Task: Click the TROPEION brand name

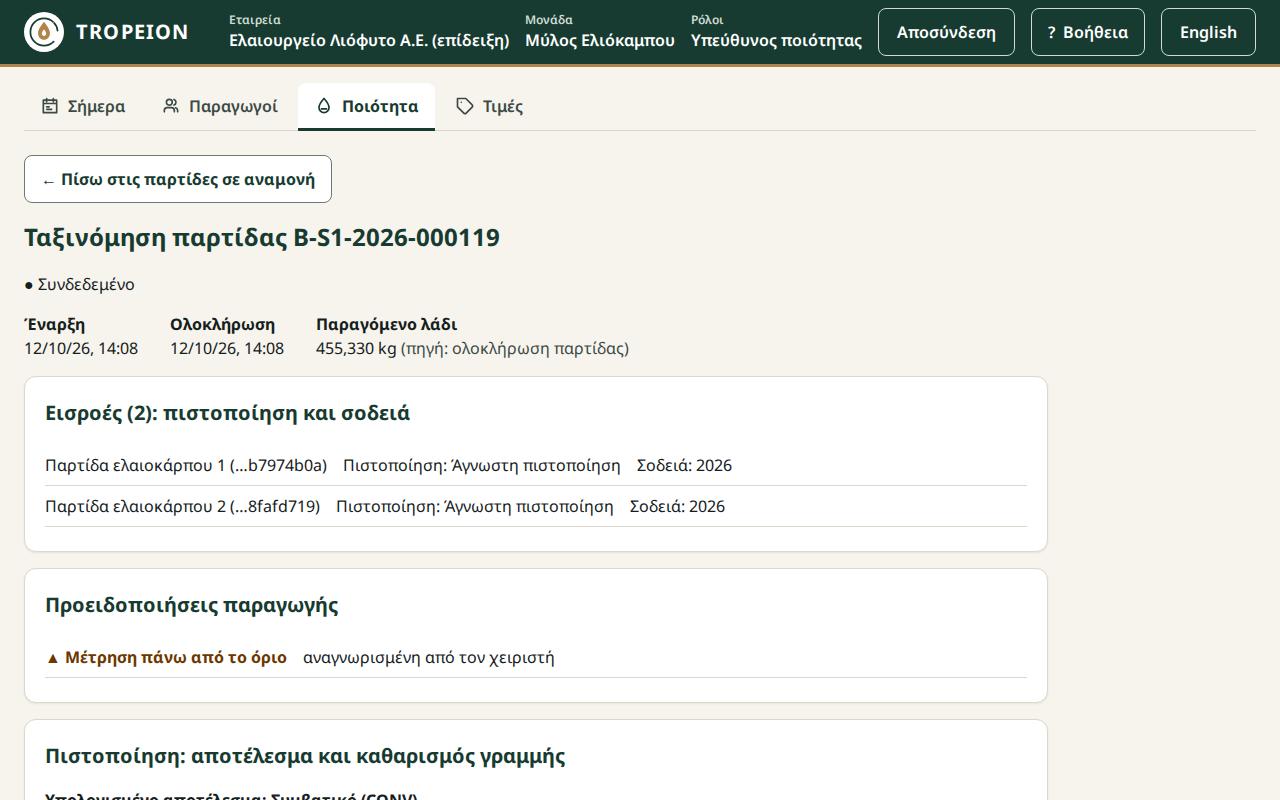Action: [x=132, y=32]
